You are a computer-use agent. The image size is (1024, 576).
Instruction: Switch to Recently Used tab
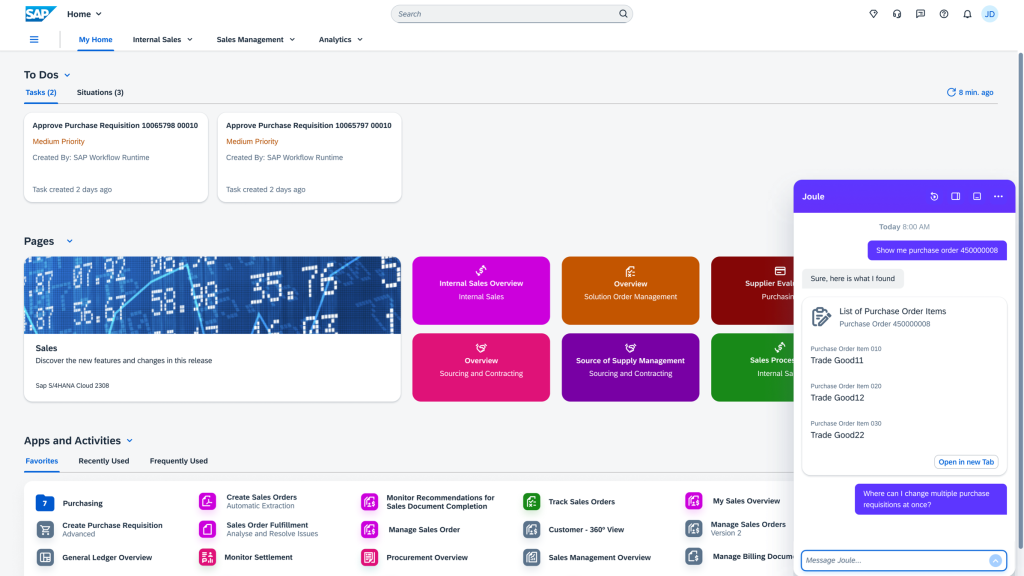coord(104,461)
